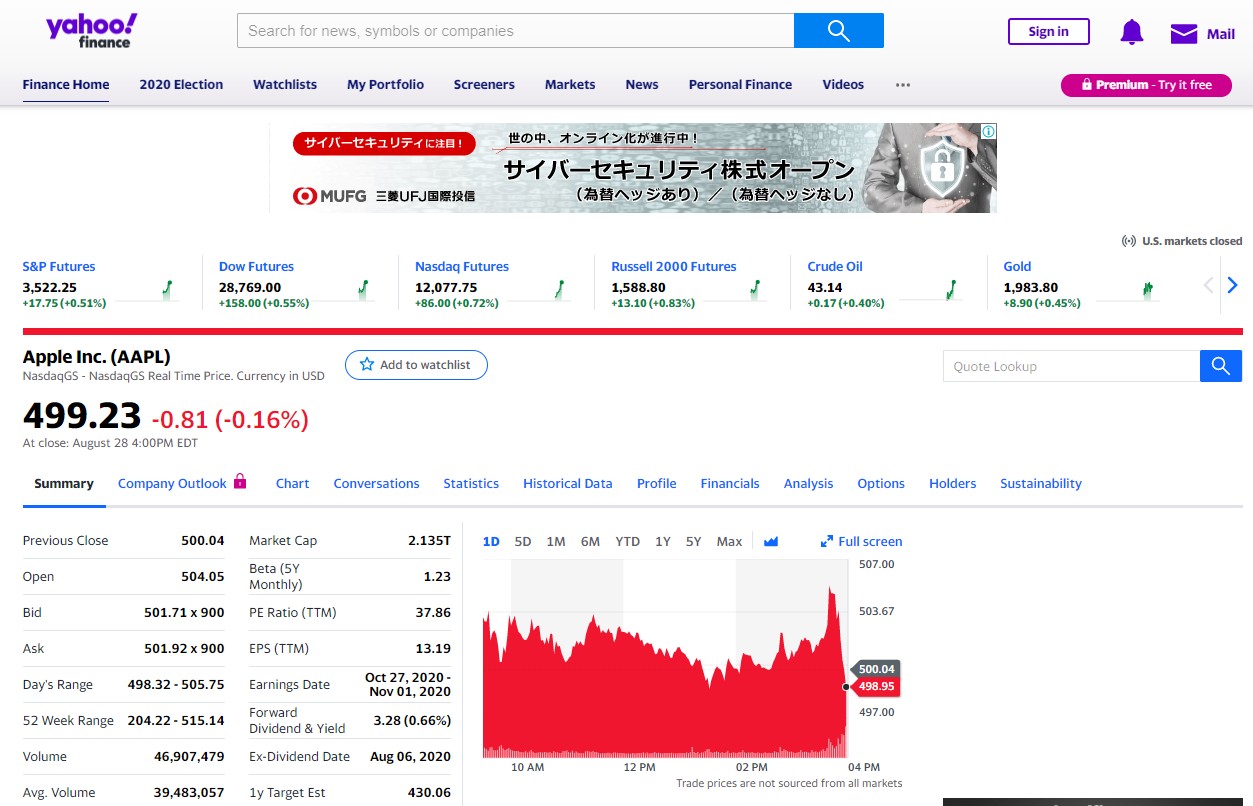Click the blue search magnifier button
The image size is (1253, 806).
pyautogui.click(x=839, y=30)
